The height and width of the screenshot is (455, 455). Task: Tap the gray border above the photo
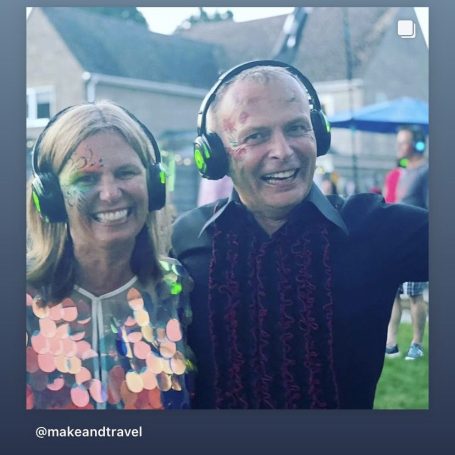tap(227, 3)
